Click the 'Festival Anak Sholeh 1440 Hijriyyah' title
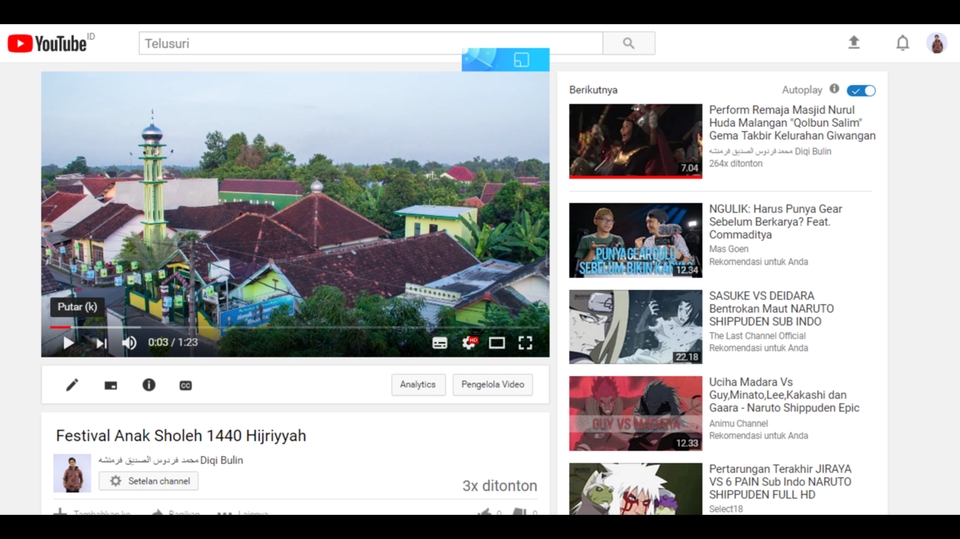 point(181,435)
